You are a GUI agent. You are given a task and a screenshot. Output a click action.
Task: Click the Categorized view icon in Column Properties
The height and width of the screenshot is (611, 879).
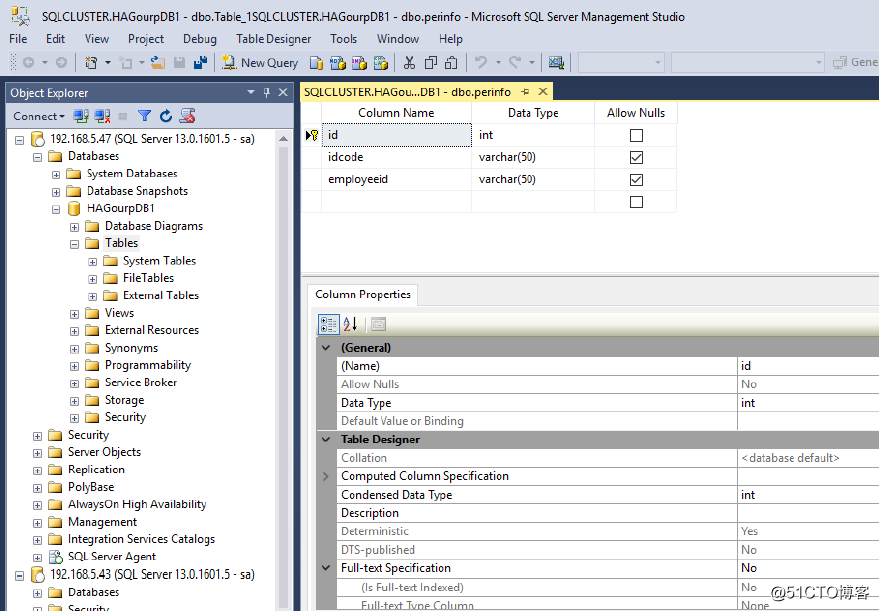(x=329, y=324)
